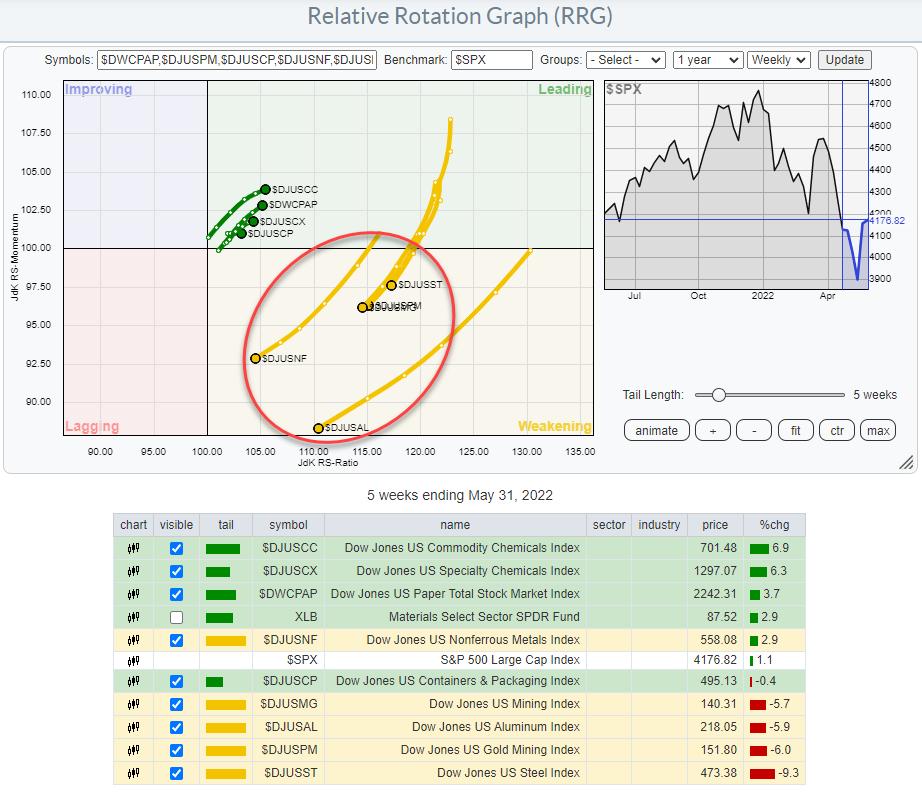The height and width of the screenshot is (793, 922).
Task: Open the Weekly interval dropdown
Action: click(778, 60)
